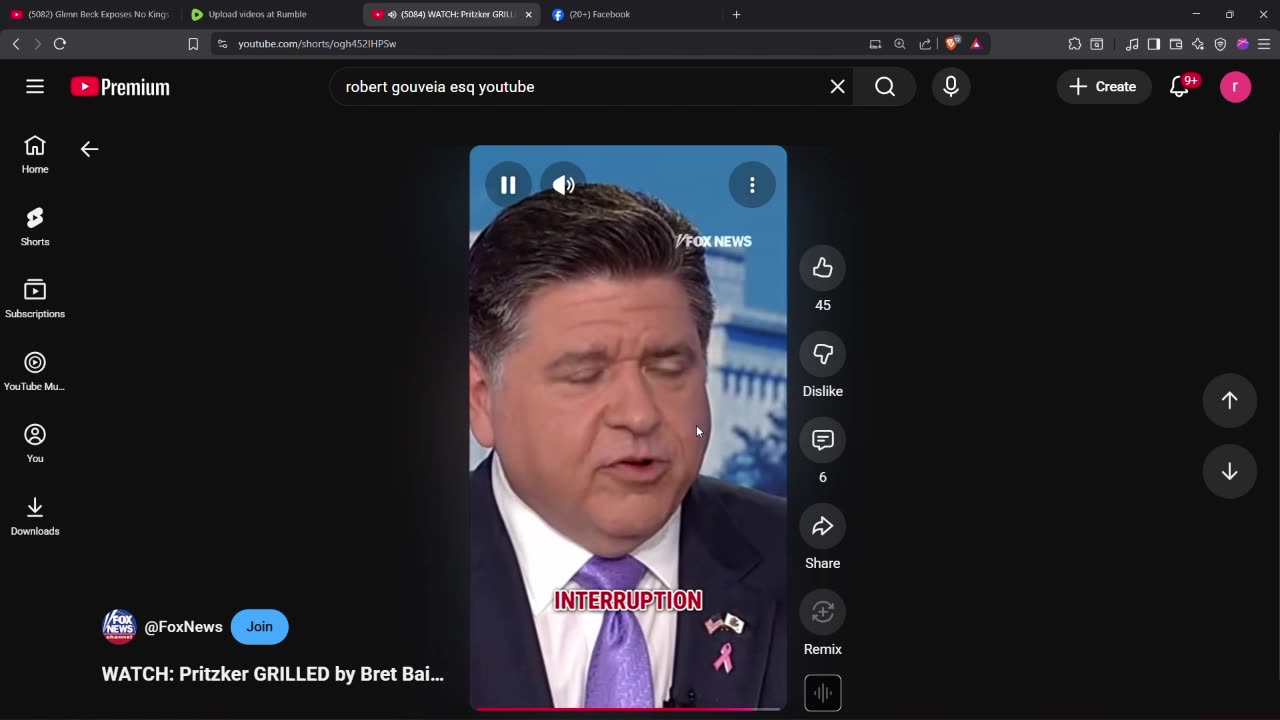Image resolution: width=1280 pixels, height=720 pixels.
Task: Open YouTube notifications bell
Action: tap(1180, 87)
